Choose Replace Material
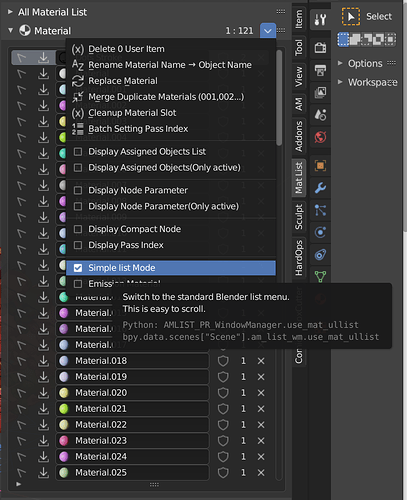This screenshot has width=407, height=500. 171,81
